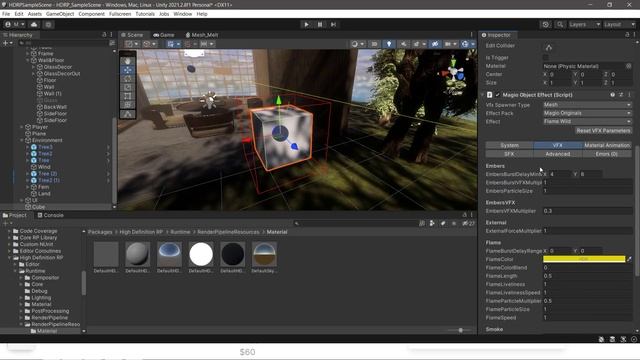Screen dimensions: 640x360
Task: Select the Scale tool in Scene overlay
Action: coord(128,87)
